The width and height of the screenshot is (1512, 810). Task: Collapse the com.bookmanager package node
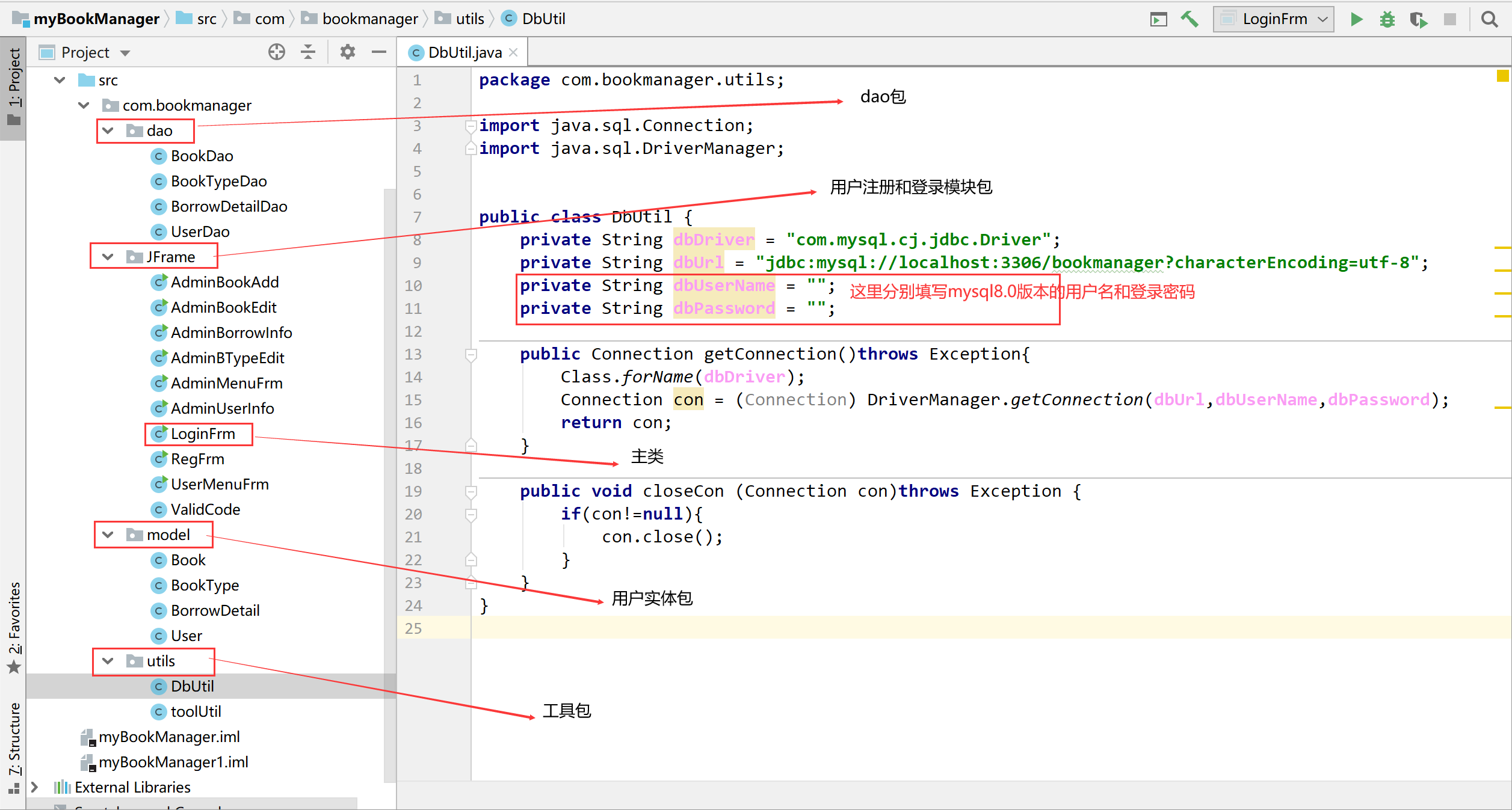(84, 105)
